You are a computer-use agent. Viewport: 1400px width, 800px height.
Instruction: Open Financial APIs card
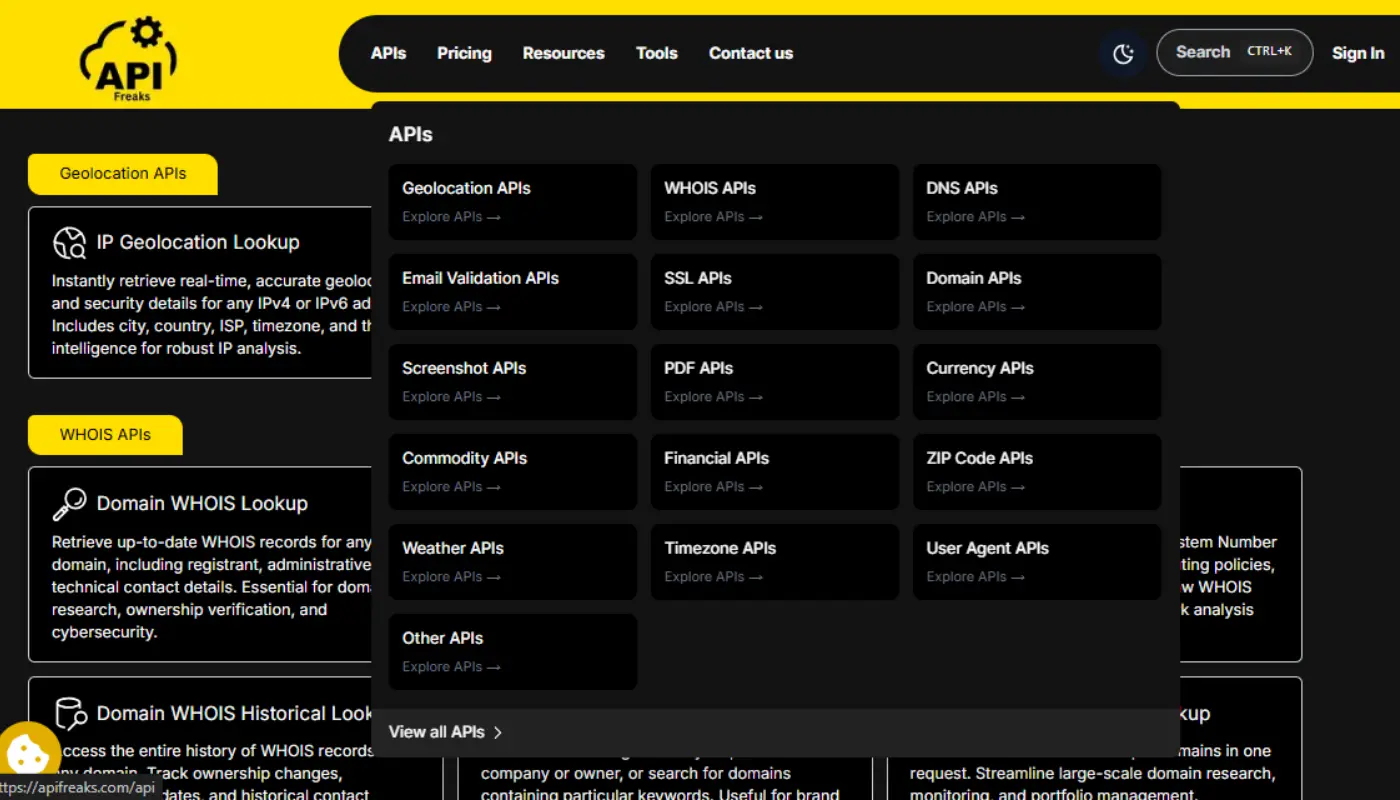[x=775, y=472]
